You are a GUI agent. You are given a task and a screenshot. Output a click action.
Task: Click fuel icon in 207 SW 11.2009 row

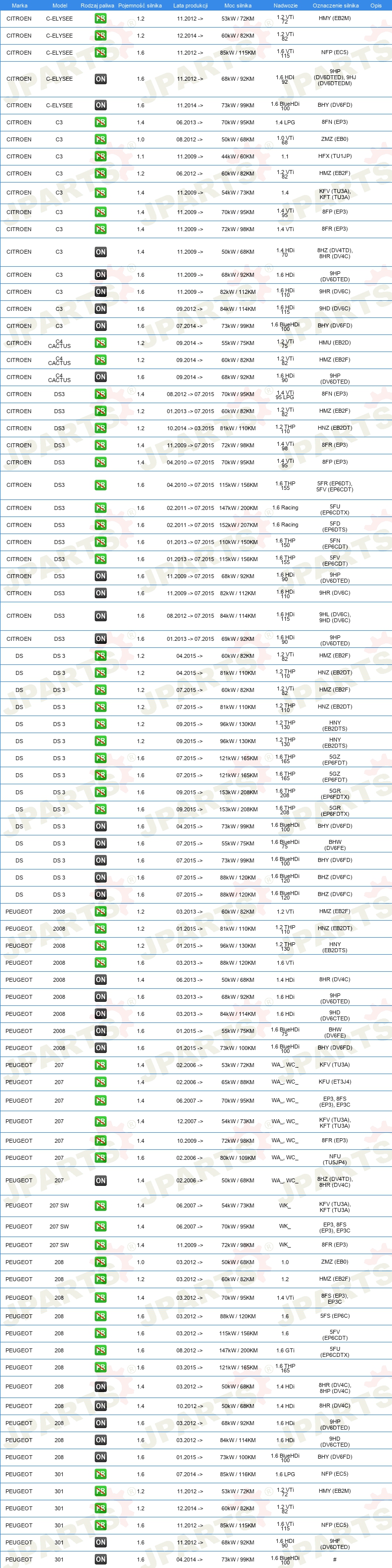100,1246
